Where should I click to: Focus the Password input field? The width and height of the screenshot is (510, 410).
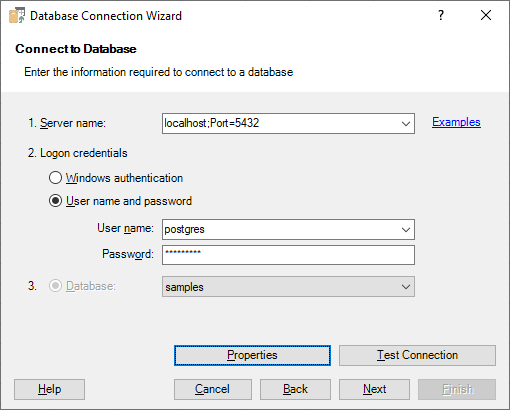[x=288, y=255]
